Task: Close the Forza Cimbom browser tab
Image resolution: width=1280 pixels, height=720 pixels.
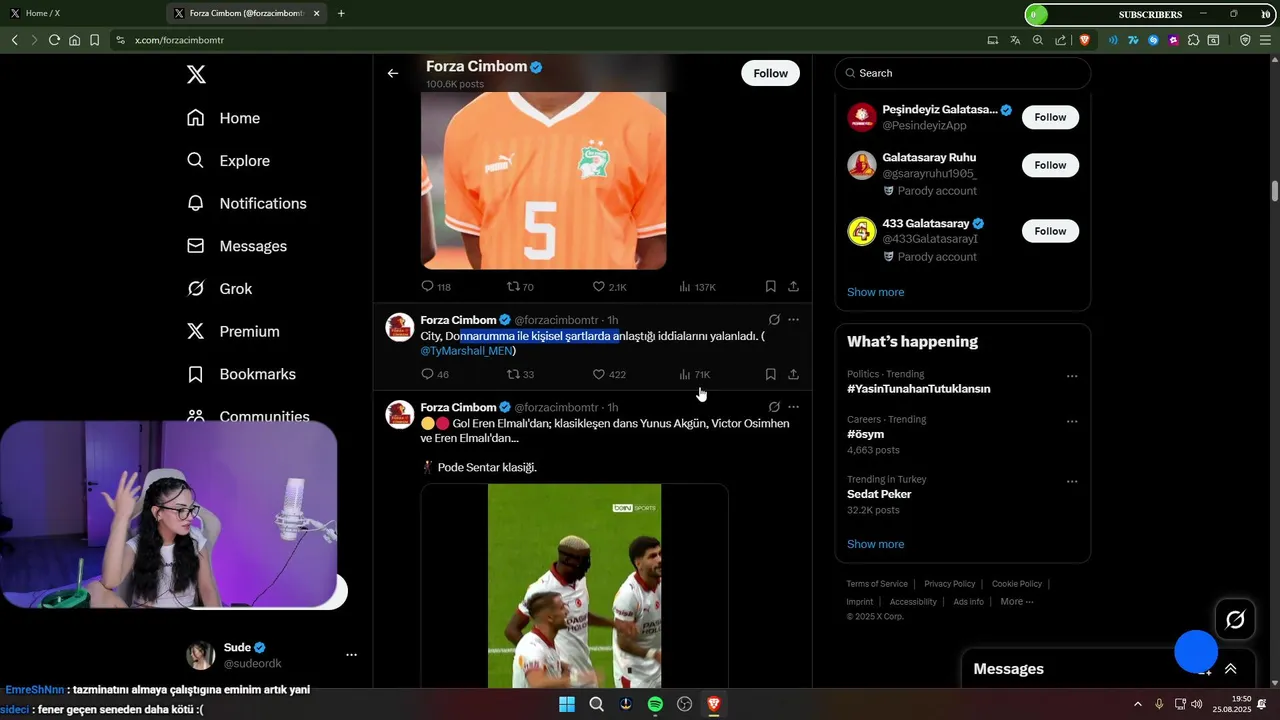Action: (317, 13)
